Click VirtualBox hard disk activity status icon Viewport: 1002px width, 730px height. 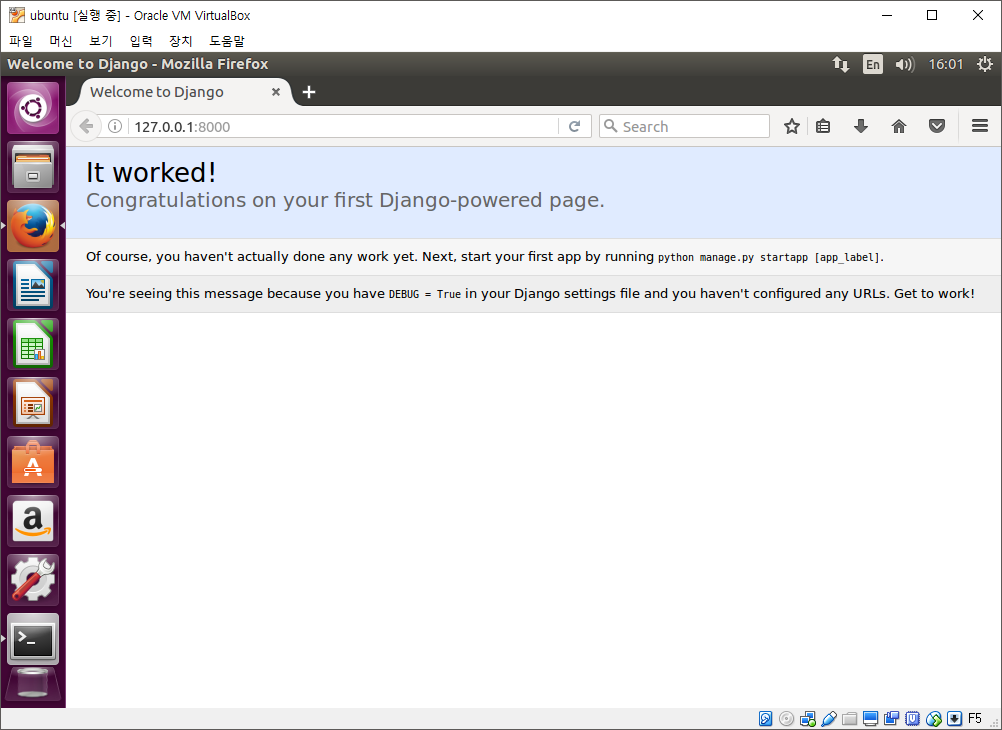click(766, 719)
